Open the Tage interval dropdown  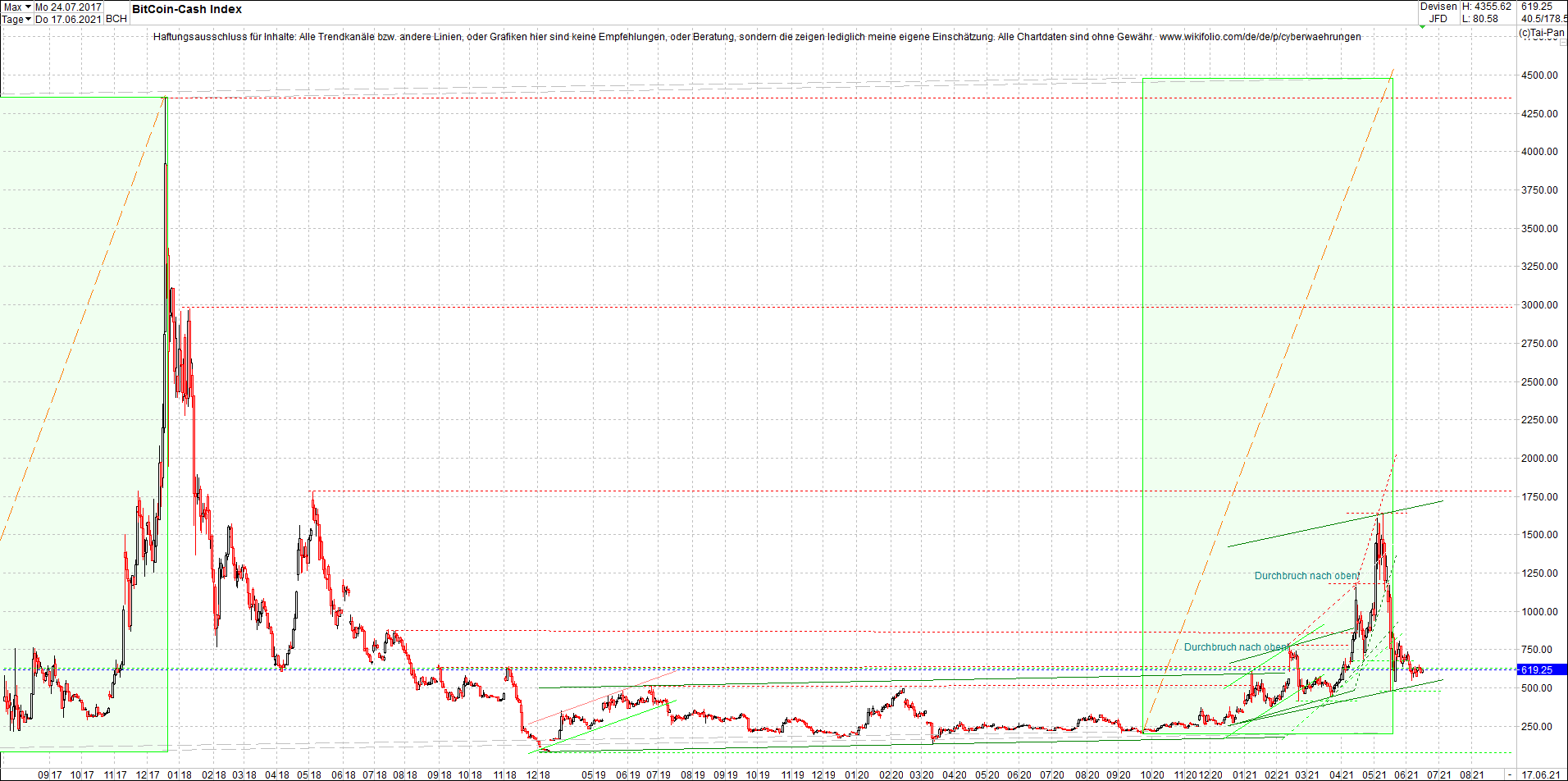15,20
